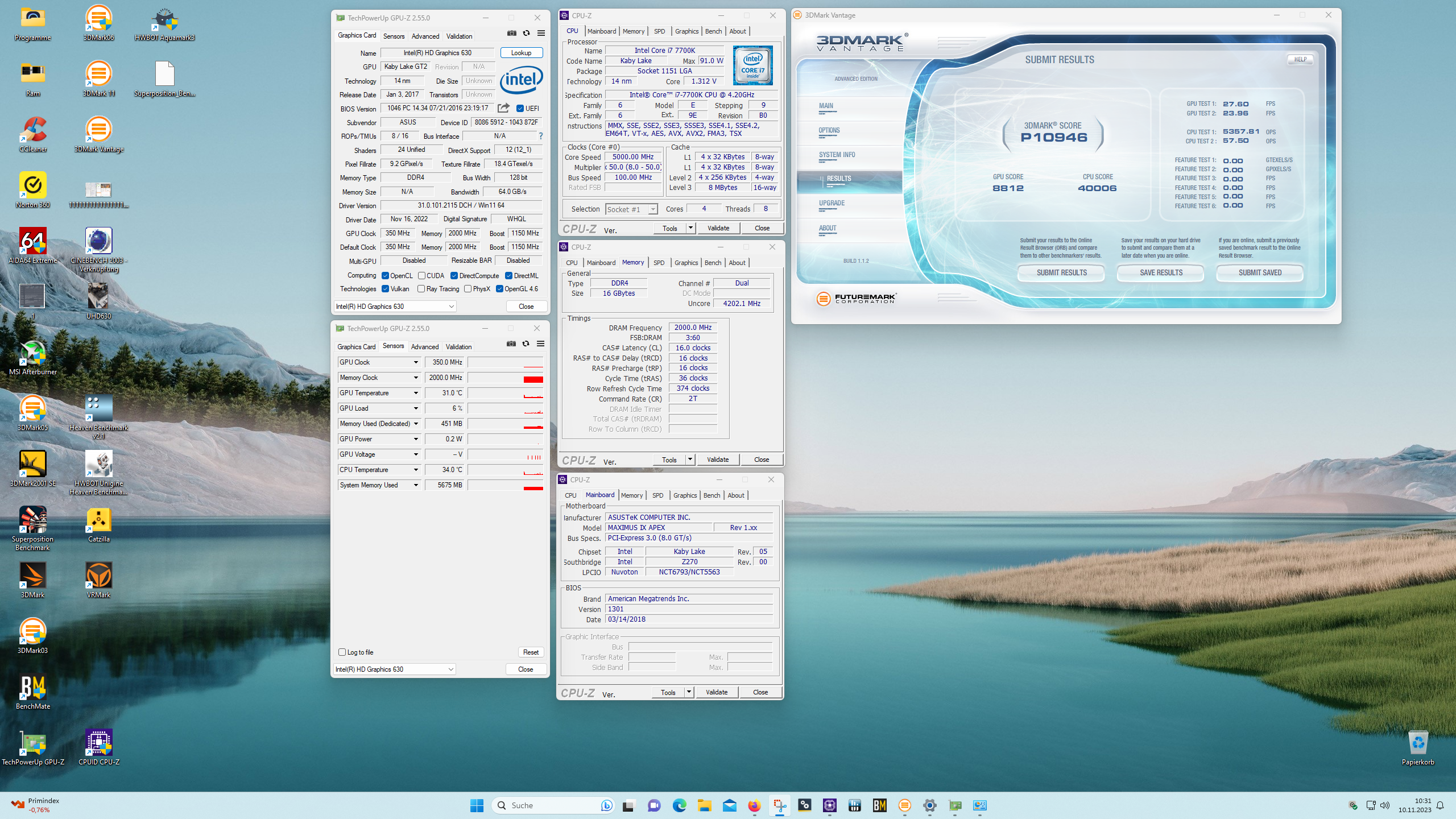This screenshot has width=1456, height=819.
Task: Switch to Bench tab in top CPU-Z window
Action: [713, 31]
